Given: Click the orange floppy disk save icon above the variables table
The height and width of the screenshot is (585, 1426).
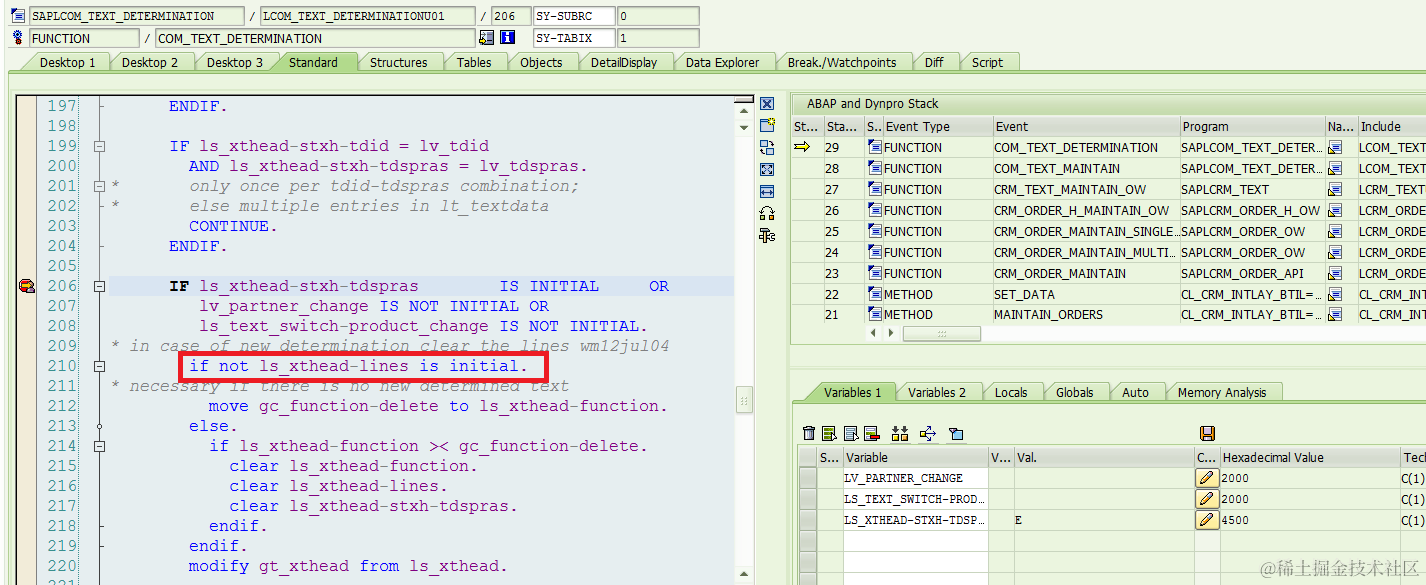Looking at the screenshot, I should click(x=1207, y=433).
